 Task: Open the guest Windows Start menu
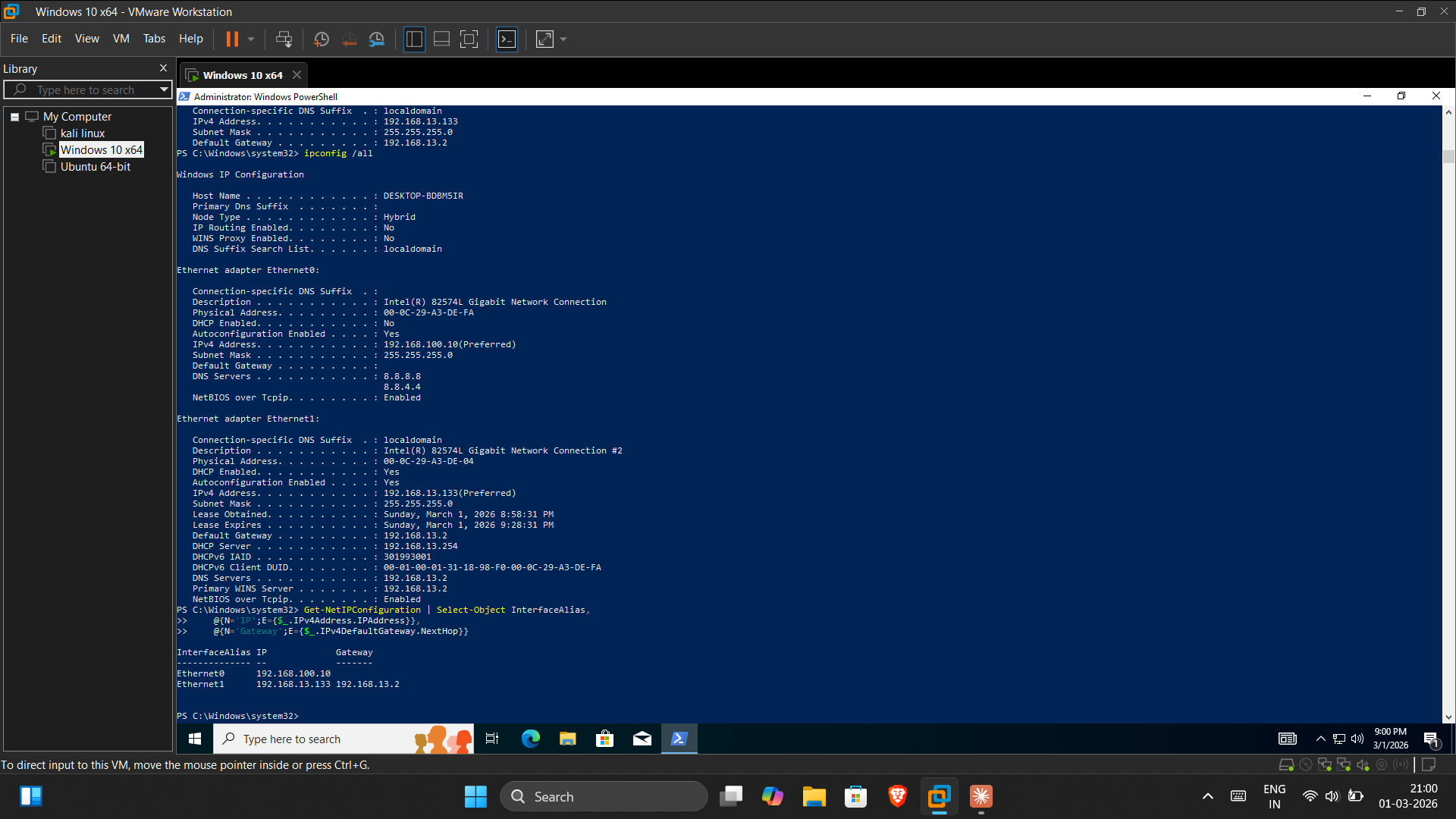tap(195, 739)
